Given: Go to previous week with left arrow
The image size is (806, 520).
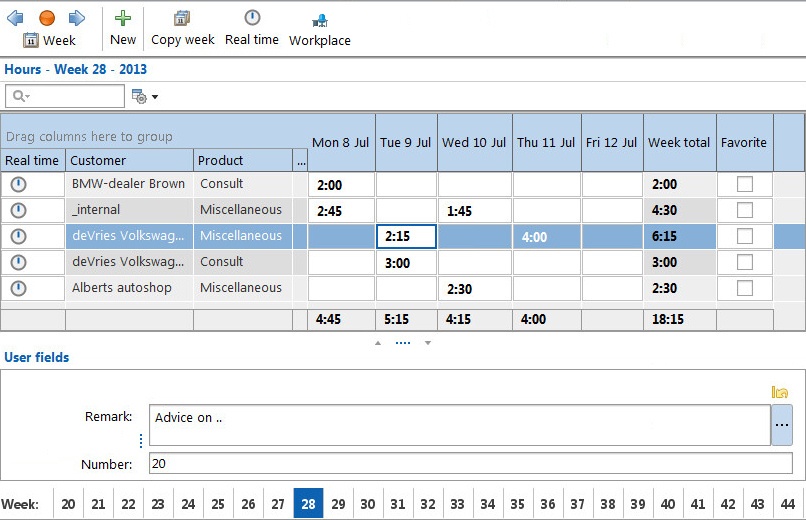Looking at the screenshot, I should 15,18.
